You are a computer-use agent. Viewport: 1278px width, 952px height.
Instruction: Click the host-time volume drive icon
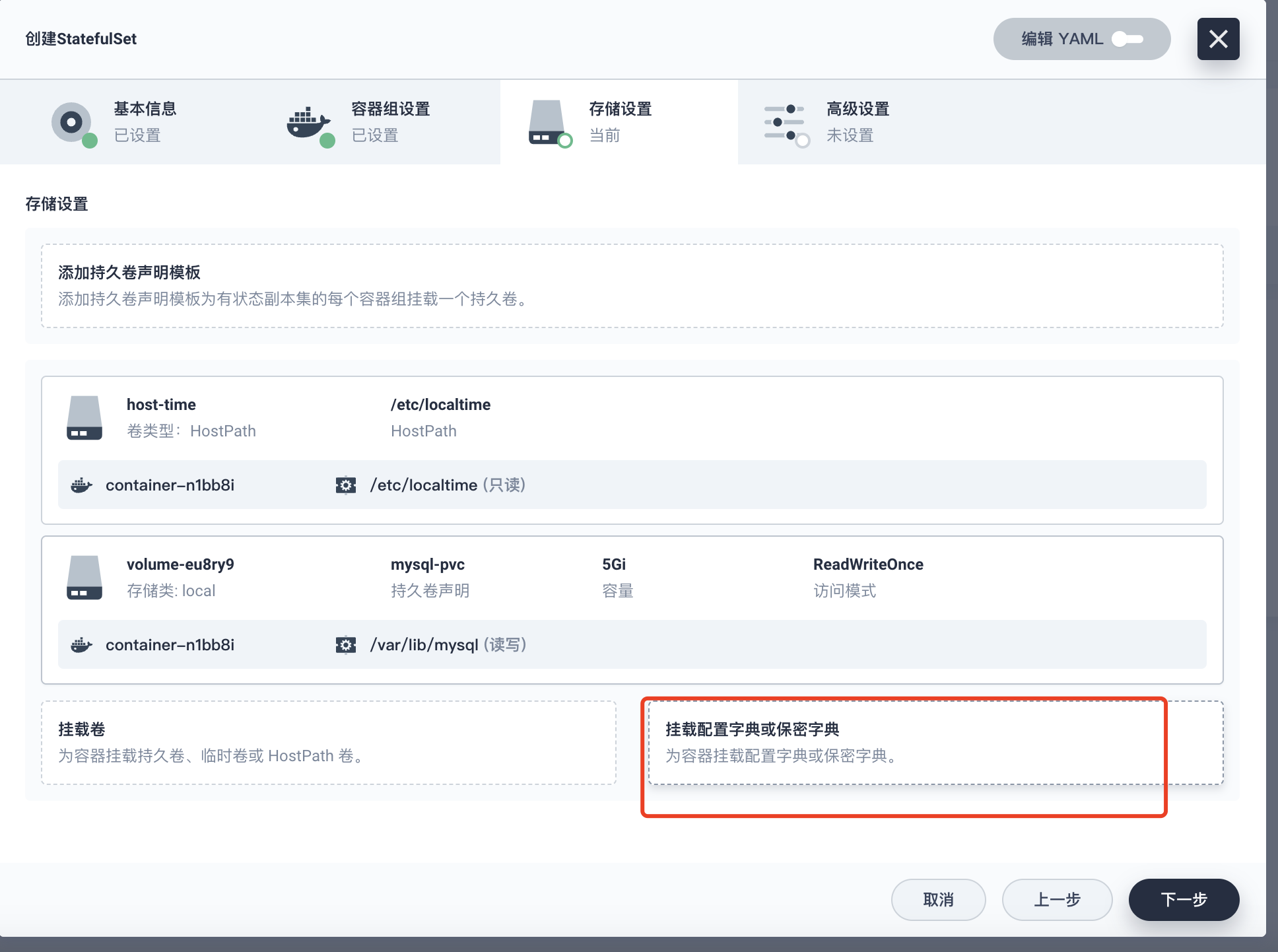click(x=84, y=418)
